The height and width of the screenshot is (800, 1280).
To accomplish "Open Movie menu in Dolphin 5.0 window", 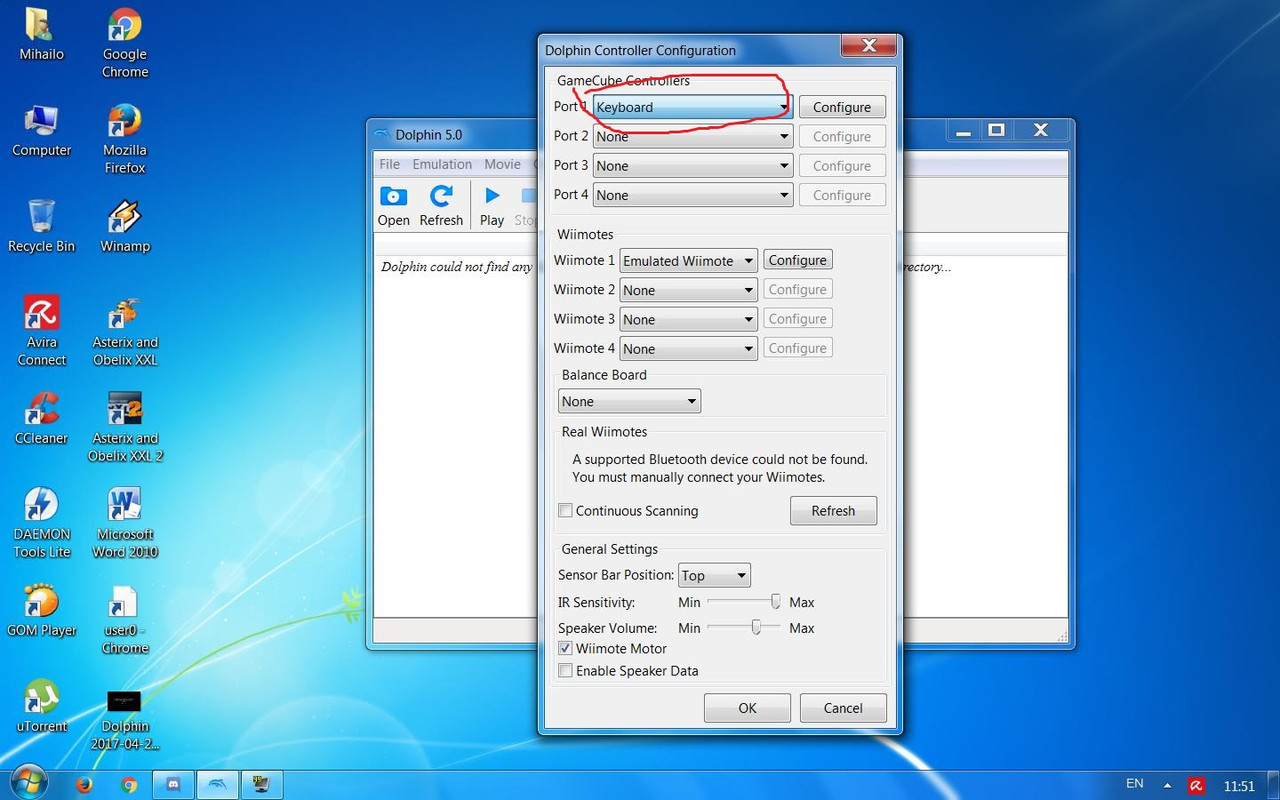I will (502, 164).
